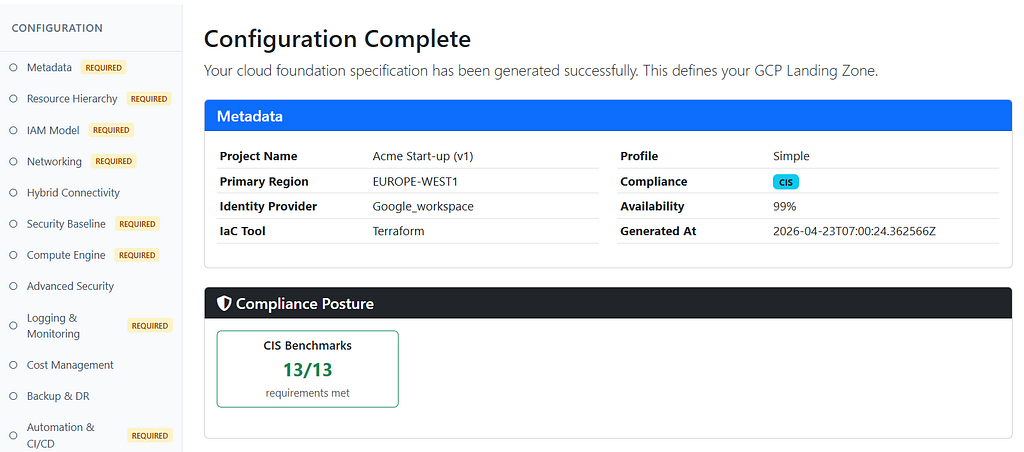The width and height of the screenshot is (1024, 452).
Task: Click the circle icon beside Hybrid Connectivity
Action: tap(13, 193)
